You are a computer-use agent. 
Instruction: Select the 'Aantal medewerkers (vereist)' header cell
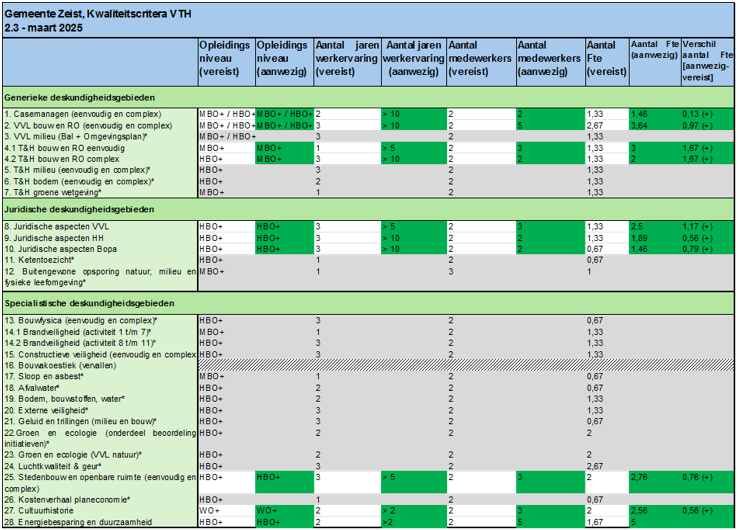(x=480, y=59)
